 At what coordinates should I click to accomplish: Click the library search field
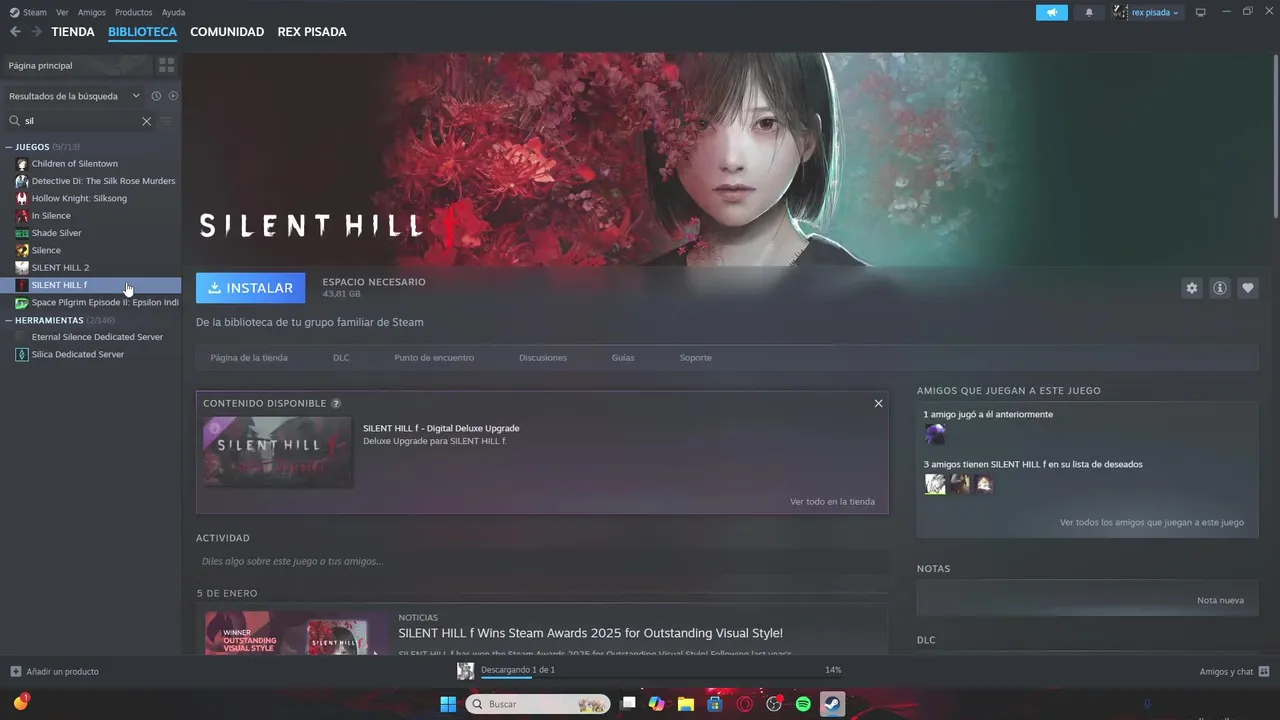tap(80, 121)
